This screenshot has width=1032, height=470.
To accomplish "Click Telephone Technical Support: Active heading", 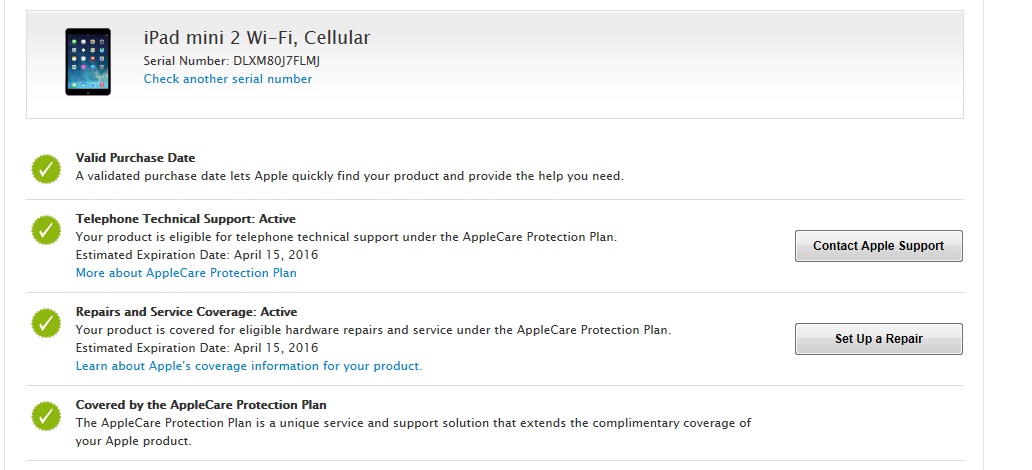I will point(186,219).
